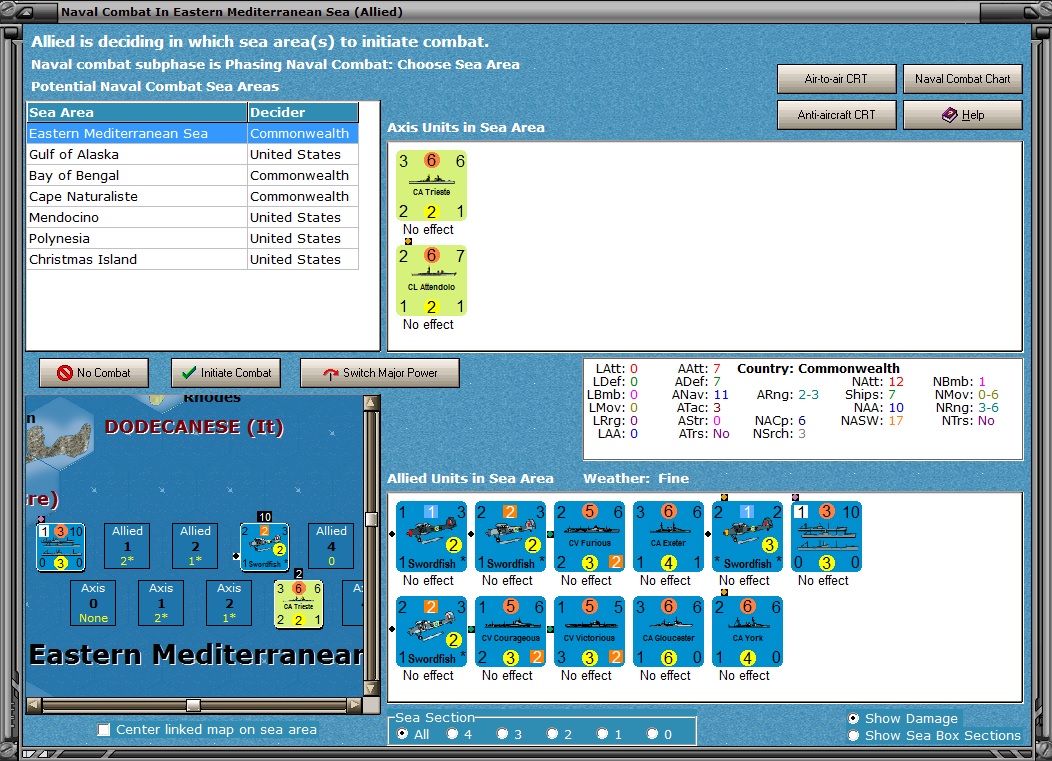Select sea section 3 radio button
This screenshot has width=1052, height=761.
point(502,734)
